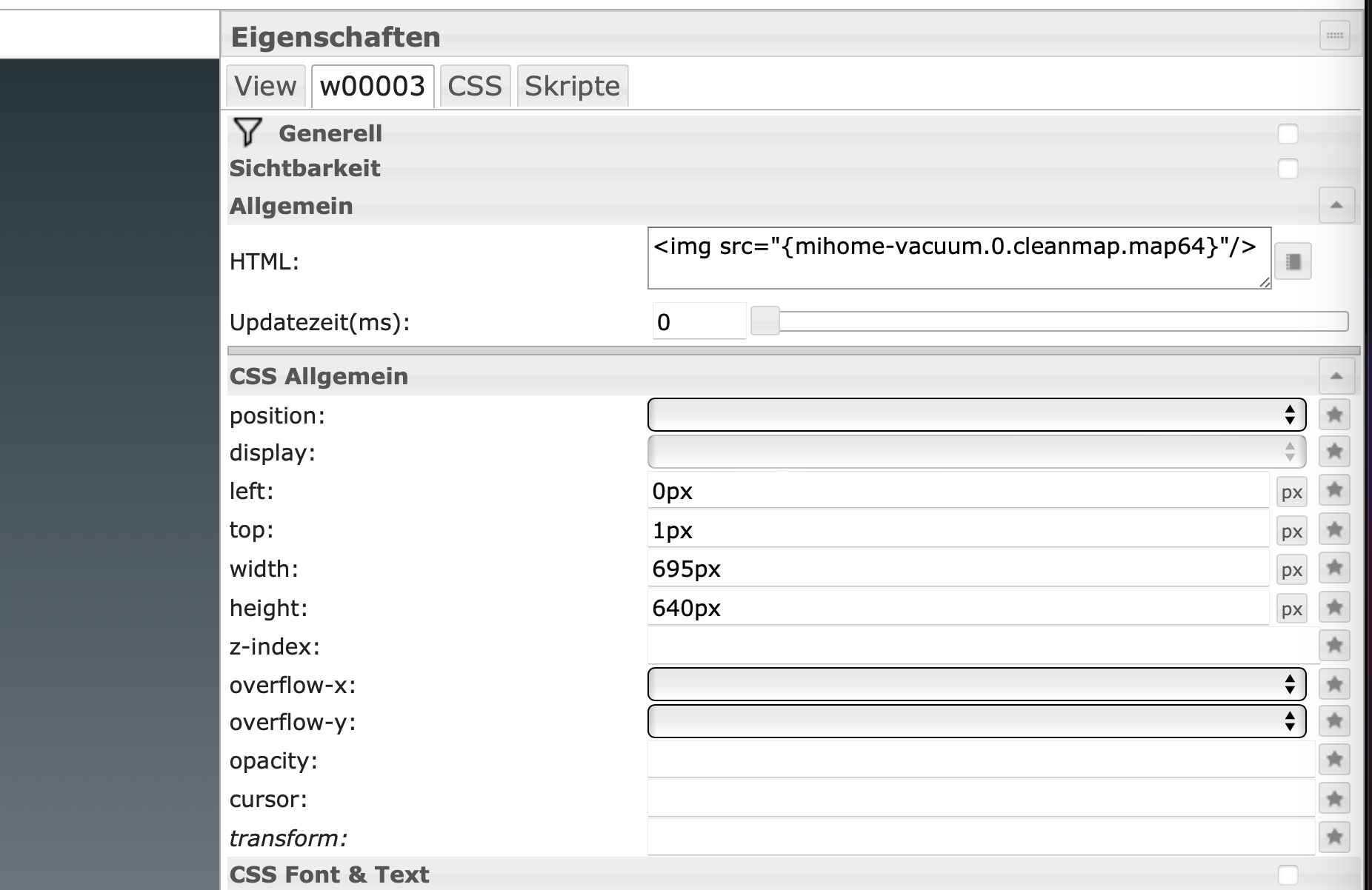
Task: Collapse the CSS Allgemein section
Action: click(x=1336, y=376)
